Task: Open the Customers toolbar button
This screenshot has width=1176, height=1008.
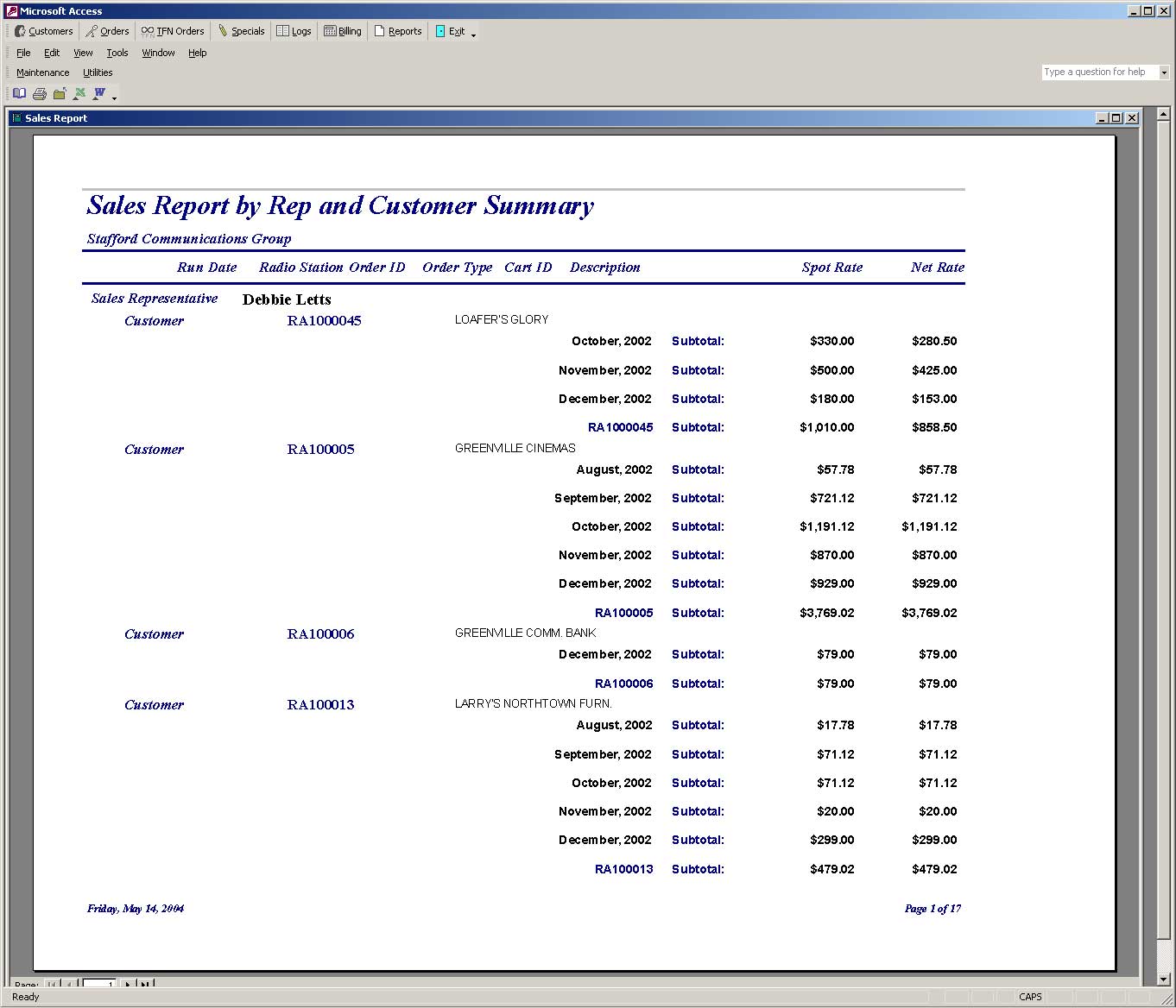Action: point(44,31)
